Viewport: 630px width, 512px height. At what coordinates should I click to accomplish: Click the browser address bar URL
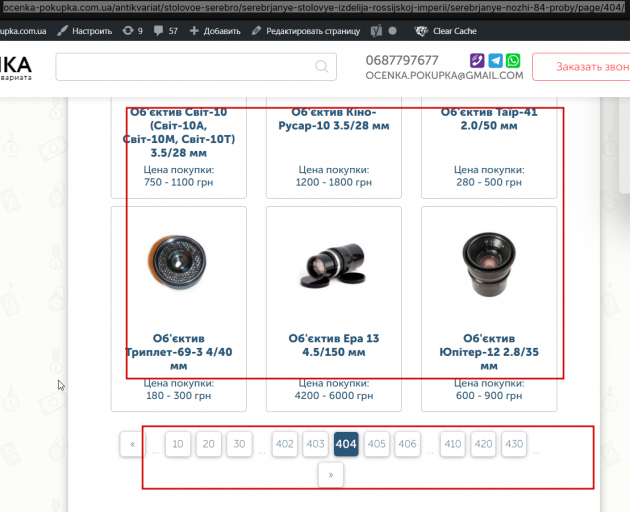point(313,7)
